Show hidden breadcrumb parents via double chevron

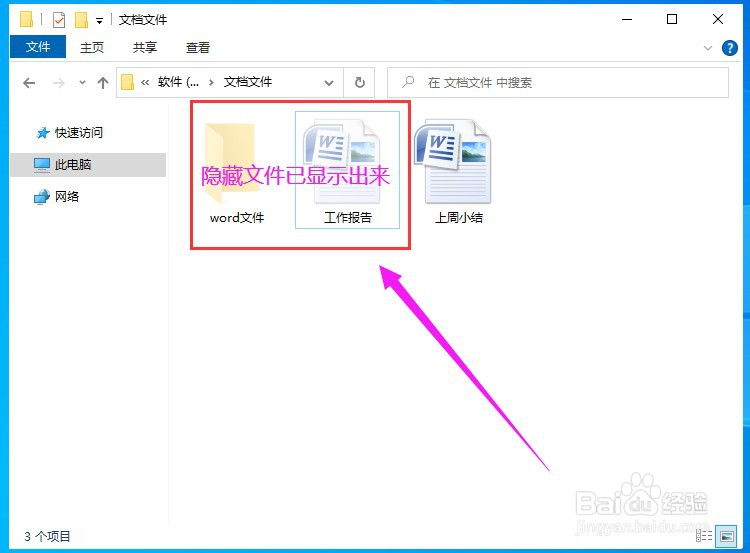[145, 83]
